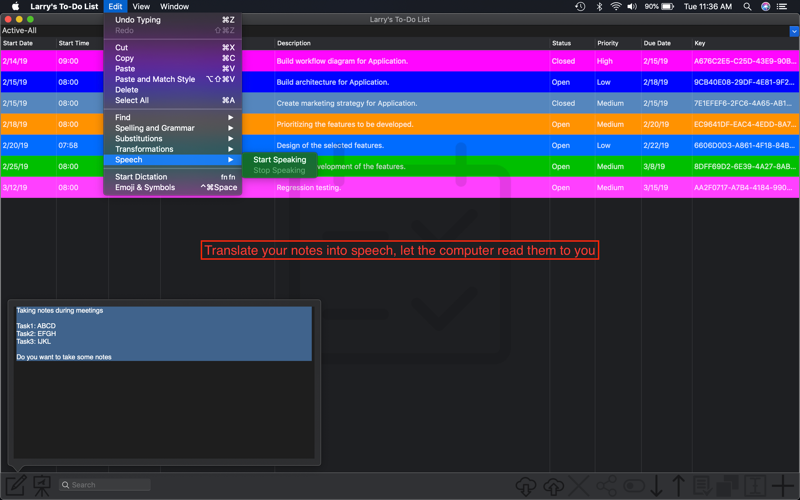800x500 pixels.
Task: Sort by Priority column header
Action: click(x=618, y=43)
